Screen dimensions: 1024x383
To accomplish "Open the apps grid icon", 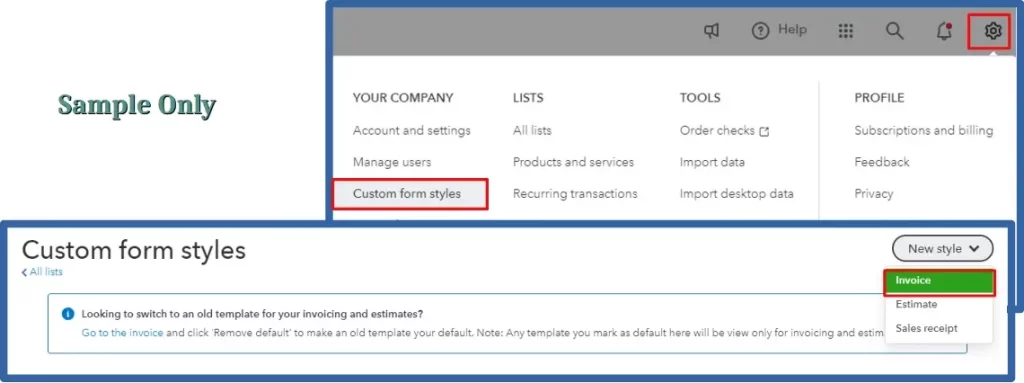I will click(x=846, y=31).
